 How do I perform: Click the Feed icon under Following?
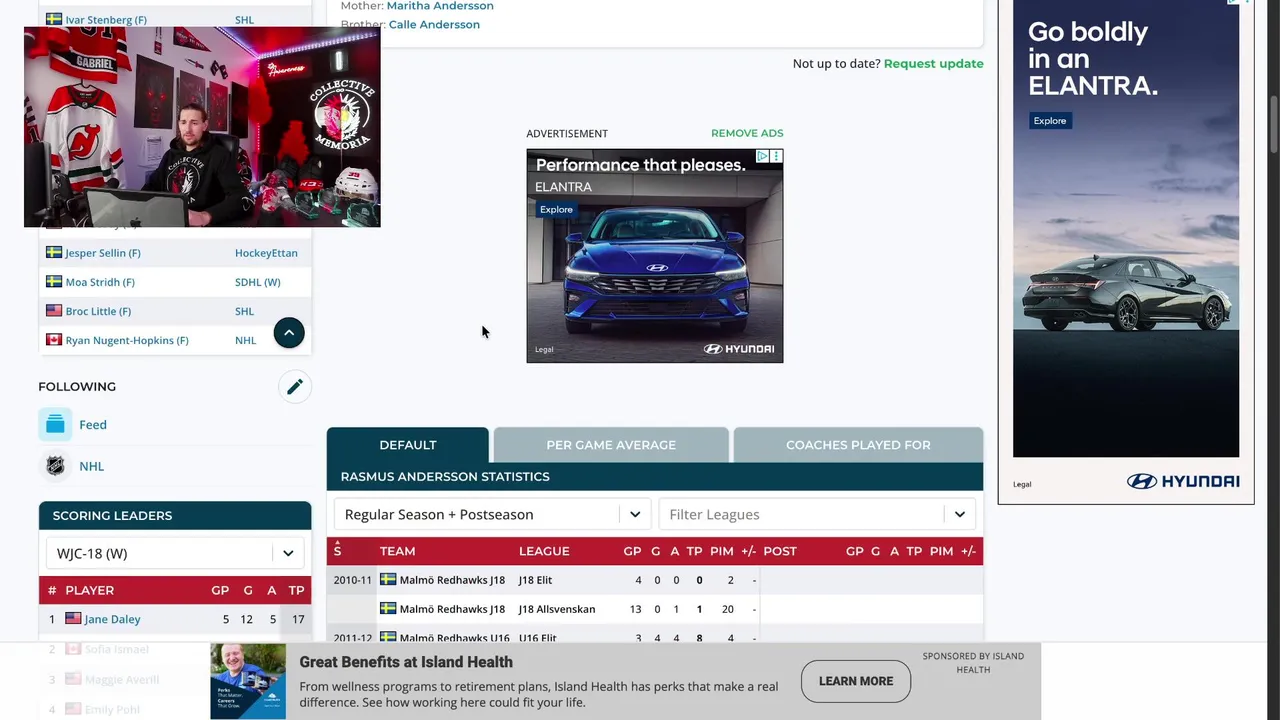click(55, 424)
